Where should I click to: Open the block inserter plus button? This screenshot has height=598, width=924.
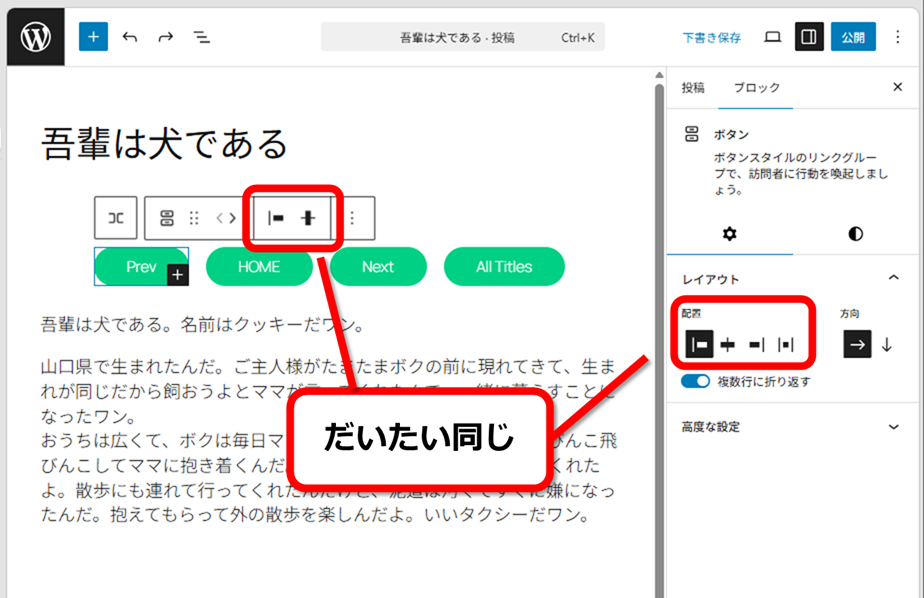pyautogui.click(x=93, y=37)
